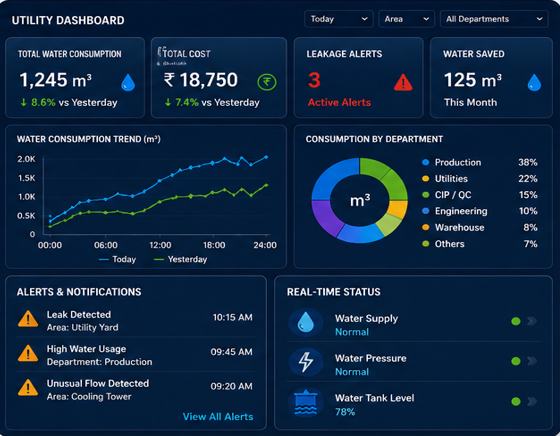This screenshot has height=436, width=560.
Task: Click the CIP / QC legend color dot
Action: point(425,195)
